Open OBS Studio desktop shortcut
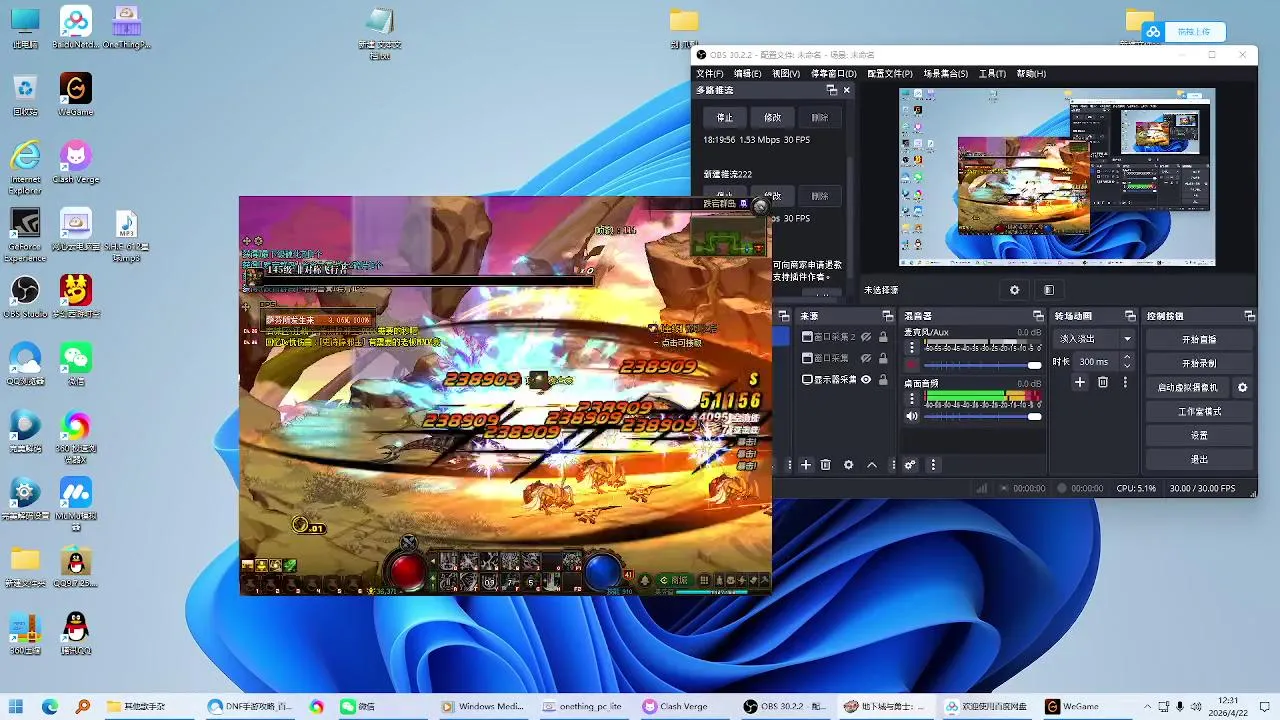The image size is (1280, 720). [25, 297]
